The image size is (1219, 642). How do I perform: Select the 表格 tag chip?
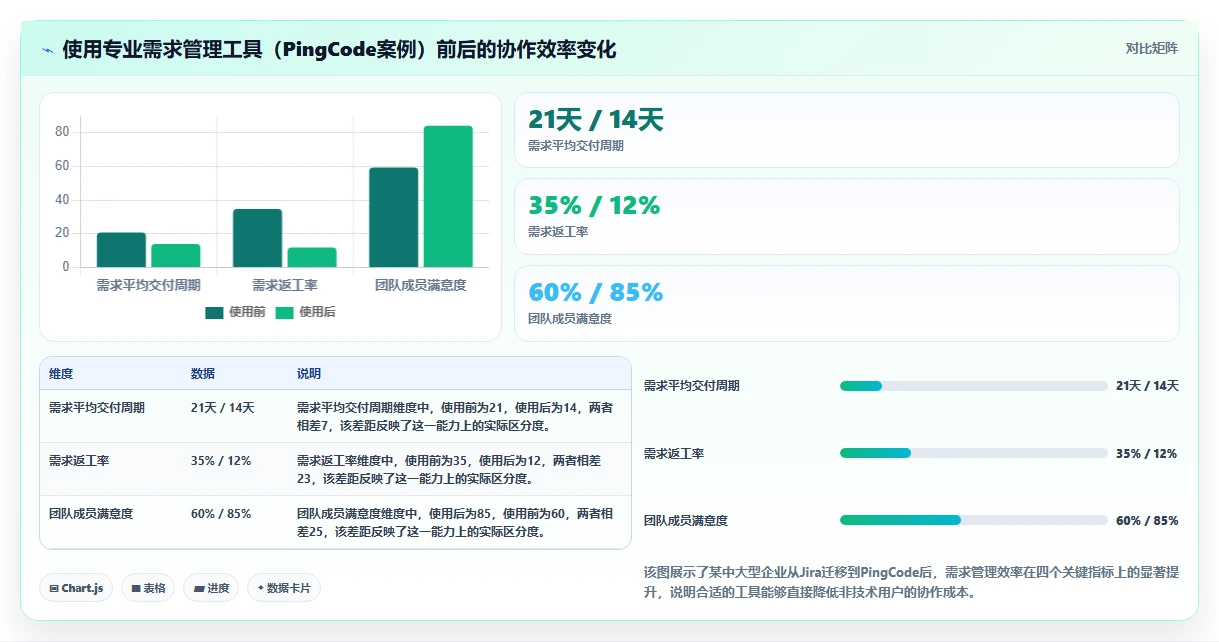point(149,588)
